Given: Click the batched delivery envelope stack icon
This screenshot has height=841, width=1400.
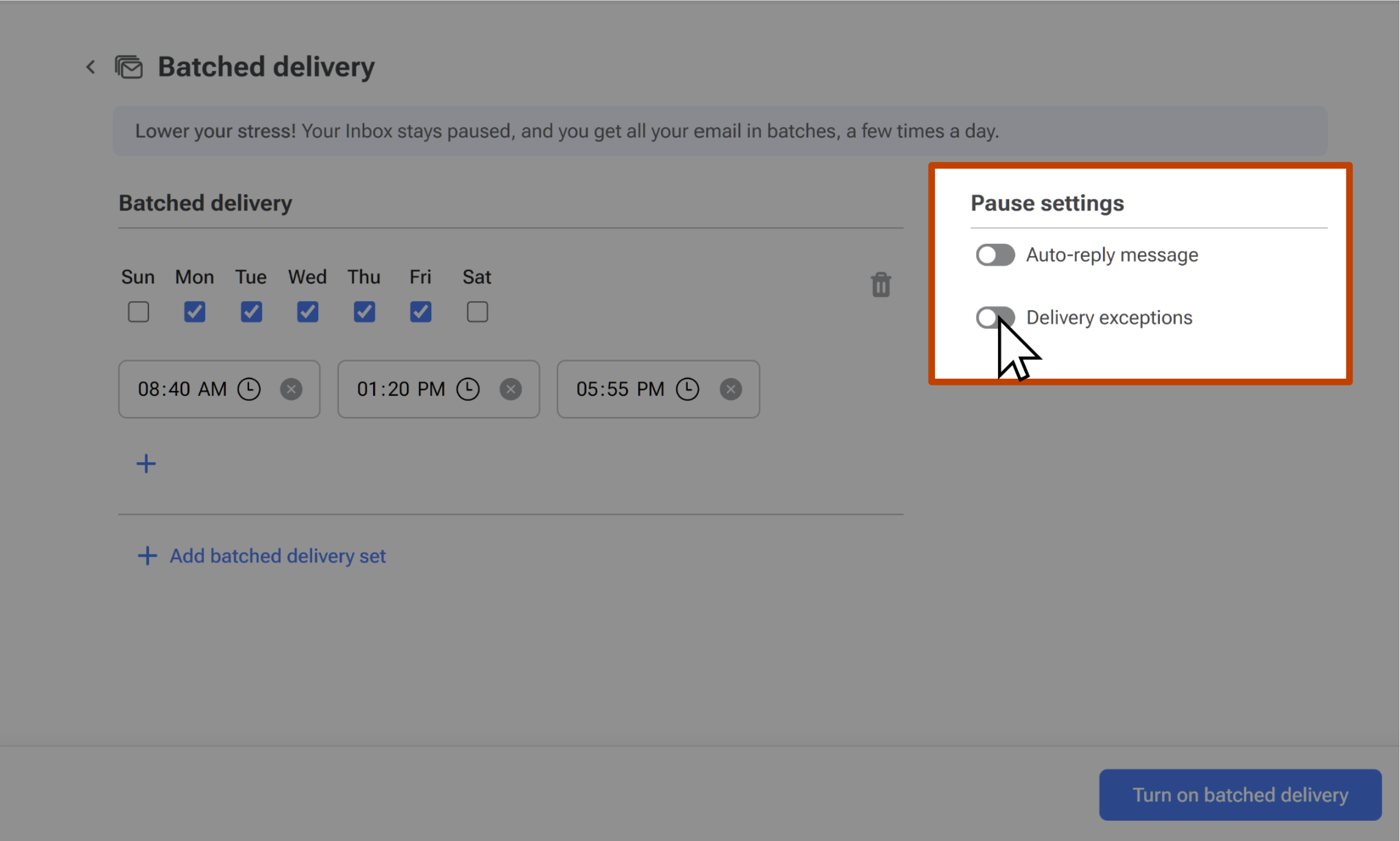Looking at the screenshot, I should coord(129,67).
